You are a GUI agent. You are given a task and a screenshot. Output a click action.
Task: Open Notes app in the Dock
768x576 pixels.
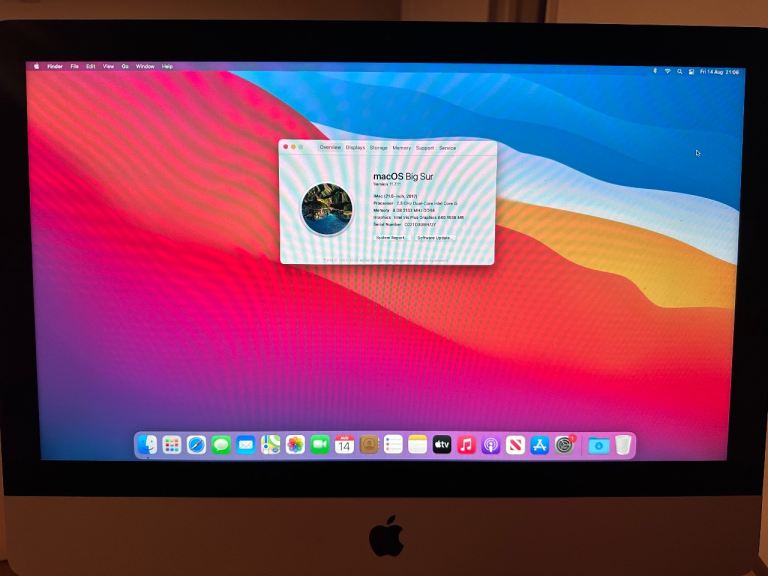(x=417, y=445)
